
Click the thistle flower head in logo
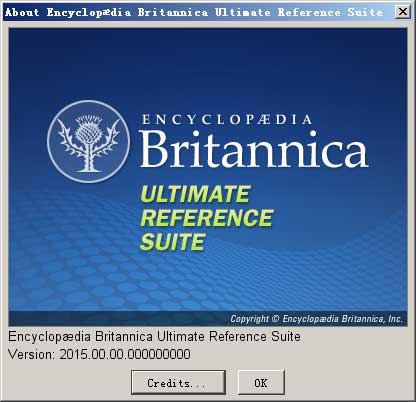coord(88,129)
